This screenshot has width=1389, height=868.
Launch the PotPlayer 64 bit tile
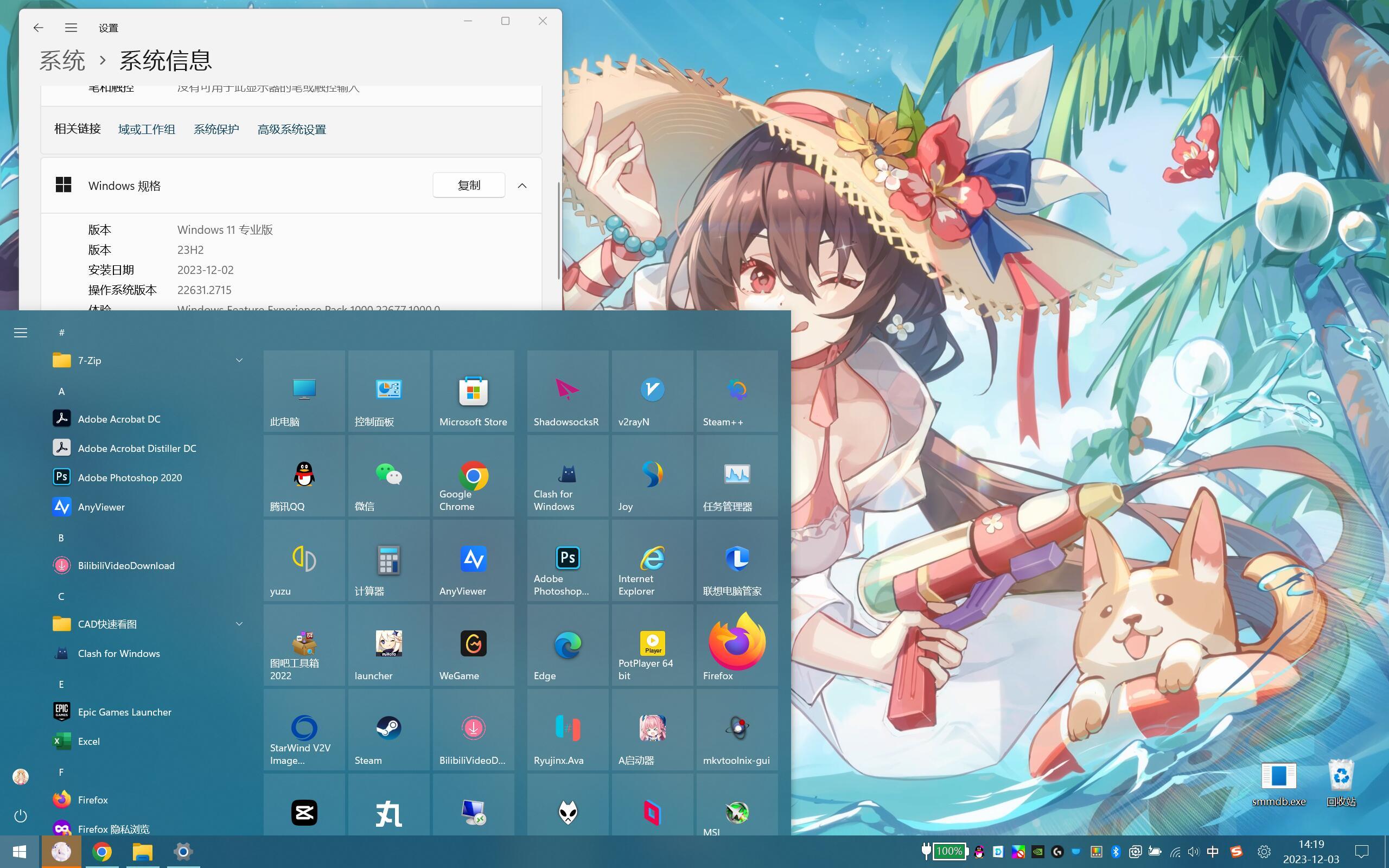pos(652,644)
